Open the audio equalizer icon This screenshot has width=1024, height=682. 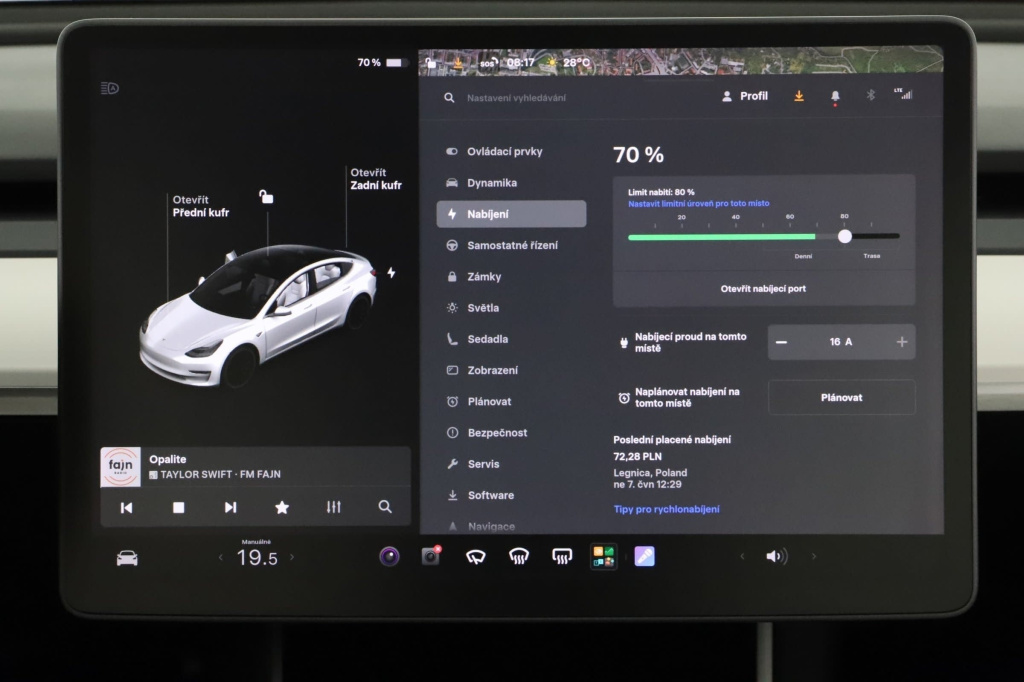click(x=334, y=507)
